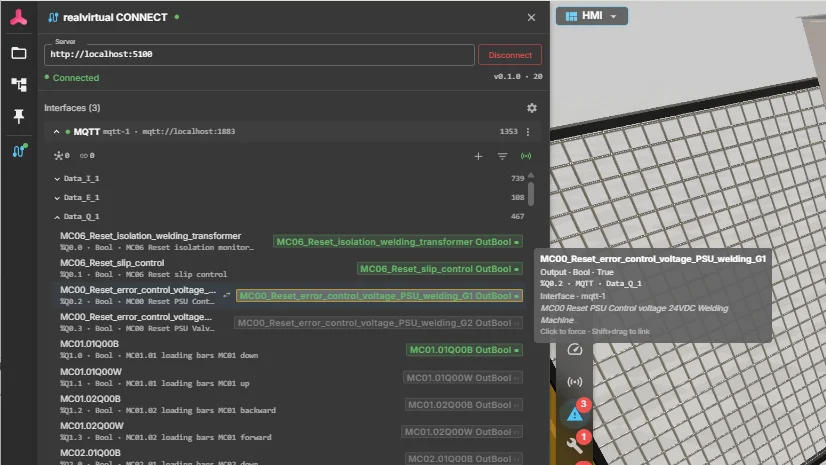This screenshot has height=465, width=826.
Task: Click the link icon on MC00 G1 row
Action: click(x=226, y=295)
